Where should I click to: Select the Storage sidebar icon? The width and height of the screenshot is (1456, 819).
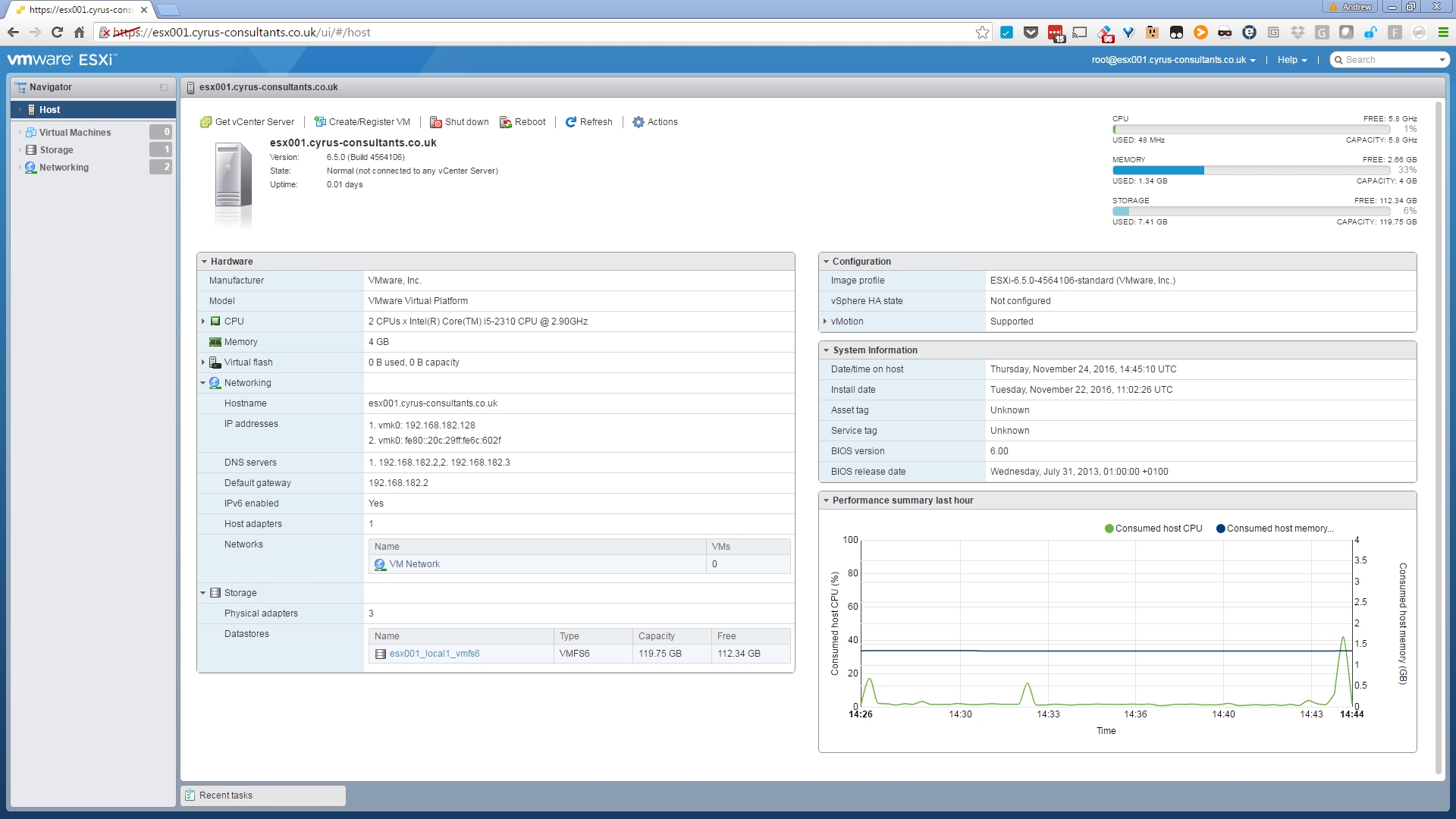(x=31, y=149)
